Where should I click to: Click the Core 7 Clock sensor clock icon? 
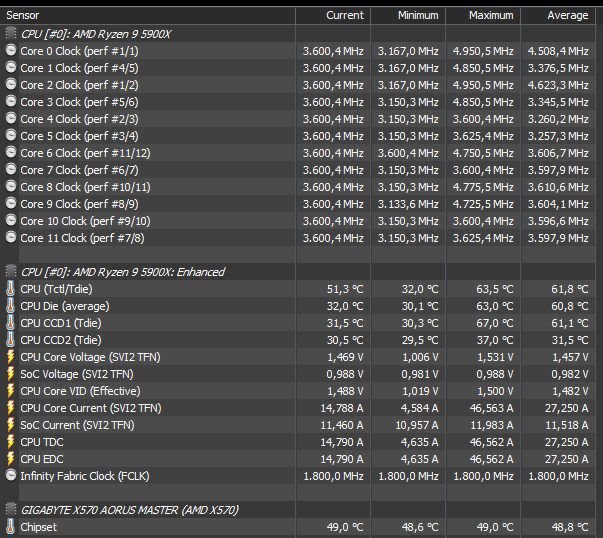pos(11,169)
